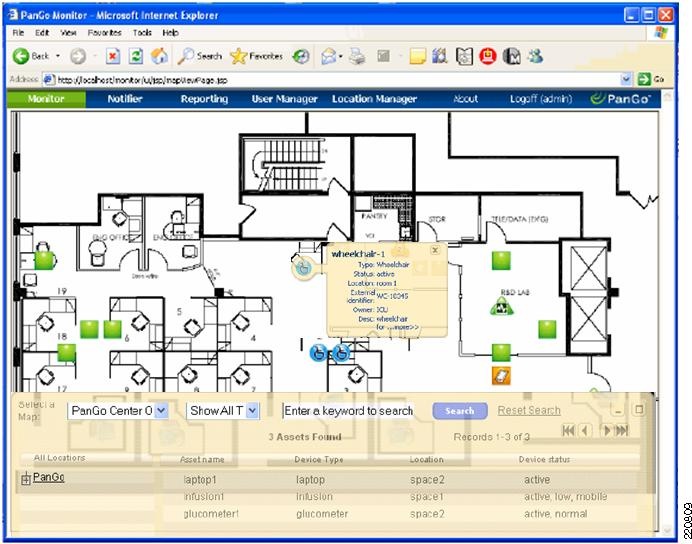Image resolution: width=692 pixels, height=544 pixels.
Task: Open the View menu
Action: [68, 33]
